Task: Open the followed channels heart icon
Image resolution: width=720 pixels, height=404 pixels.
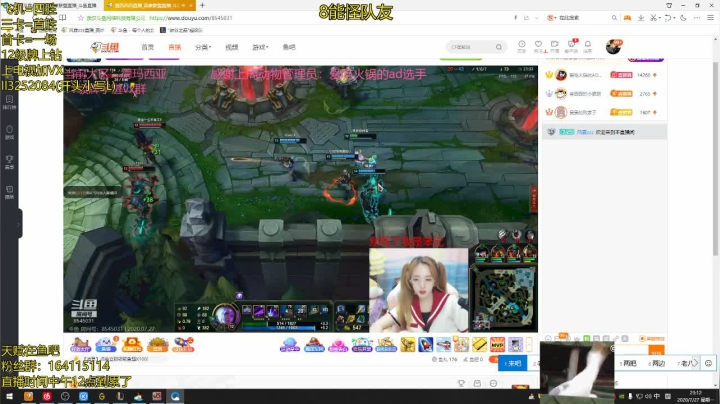Action: point(538,46)
